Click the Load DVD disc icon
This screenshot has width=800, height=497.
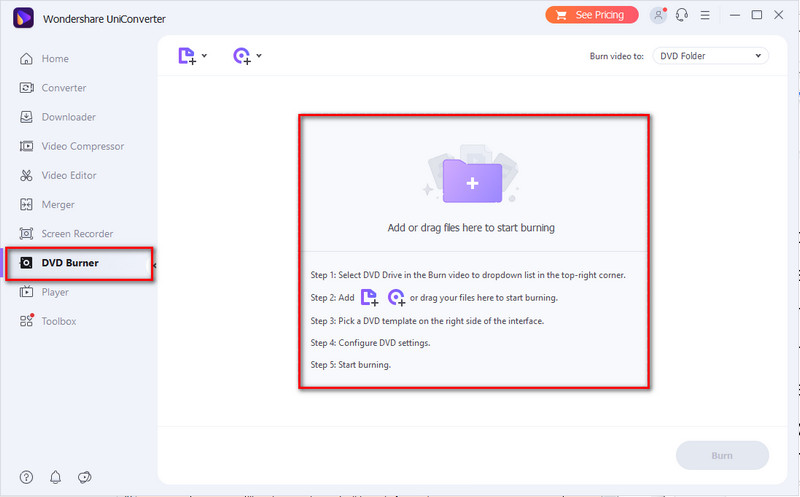(241, 57)
